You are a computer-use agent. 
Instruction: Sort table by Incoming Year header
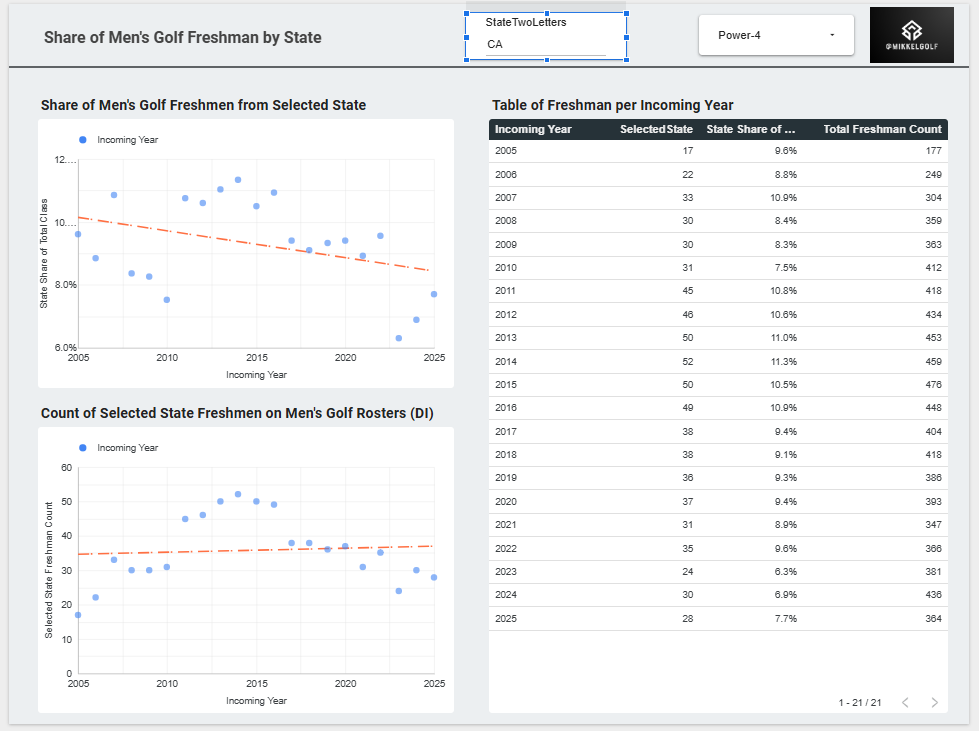[533, 129]
